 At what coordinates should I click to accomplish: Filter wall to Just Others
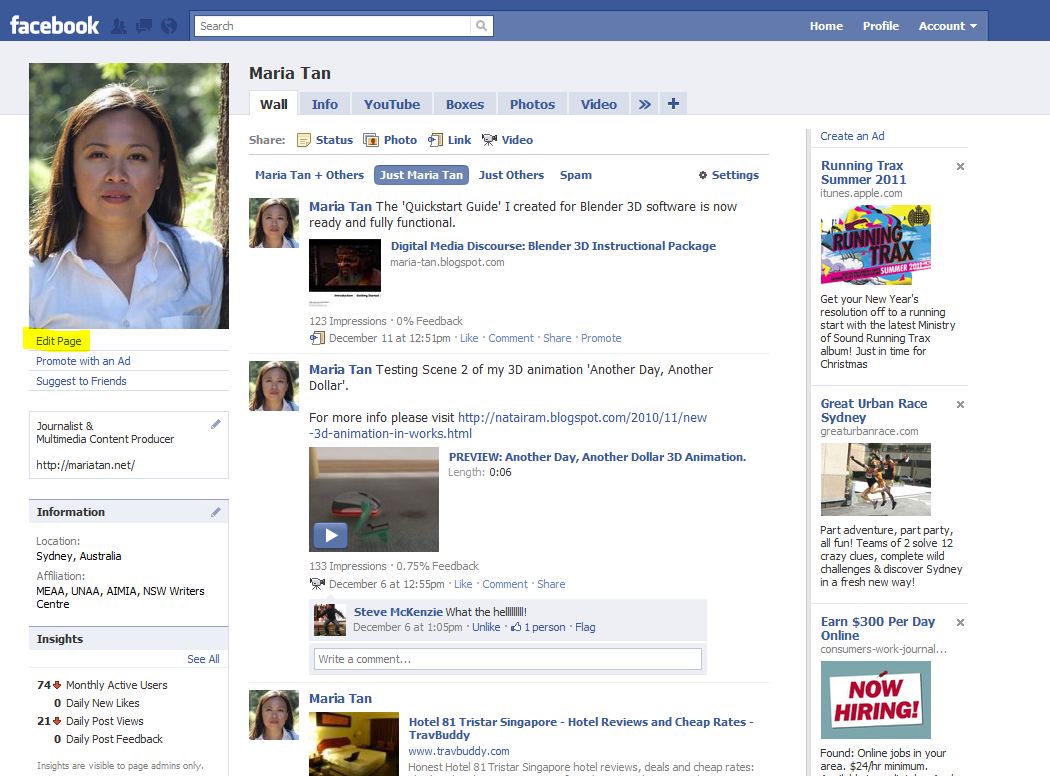click(511, 175)
